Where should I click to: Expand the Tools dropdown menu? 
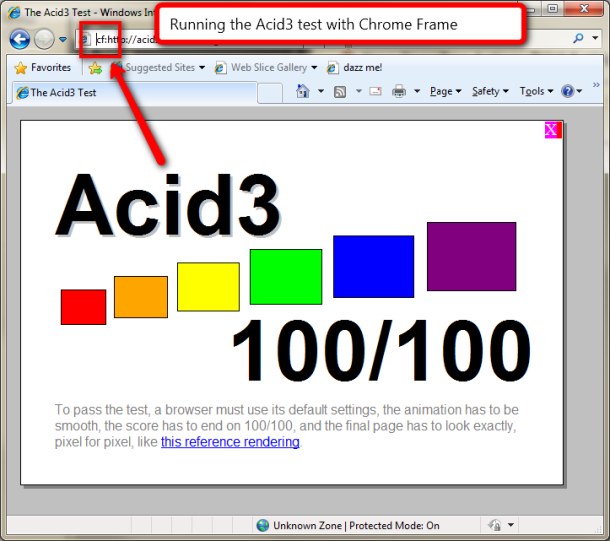point(536,92)
